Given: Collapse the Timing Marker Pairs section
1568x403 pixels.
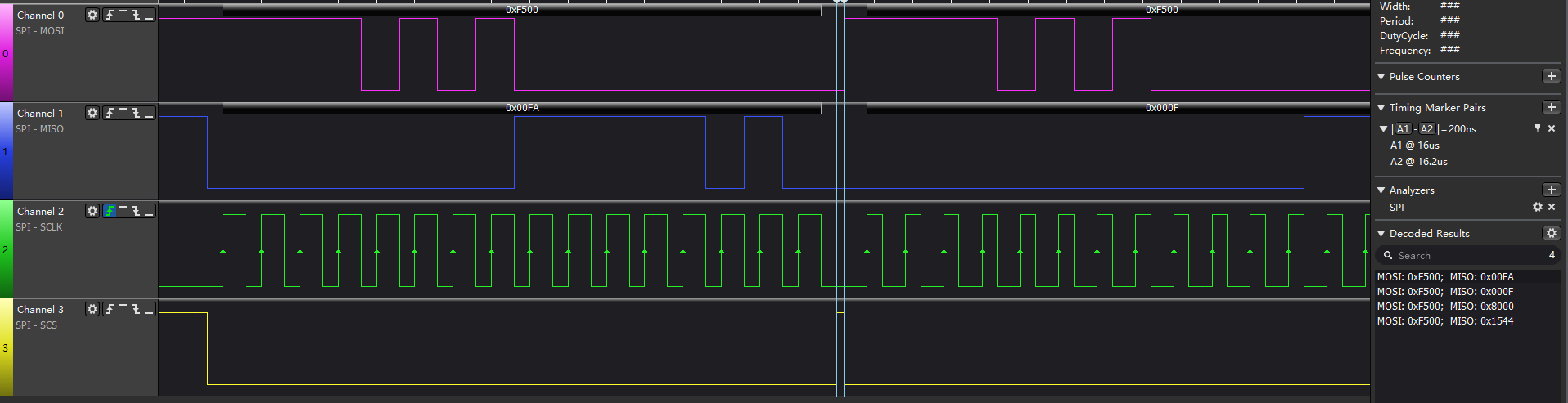Looking at the screenshot, I should tap(1381, 107).
